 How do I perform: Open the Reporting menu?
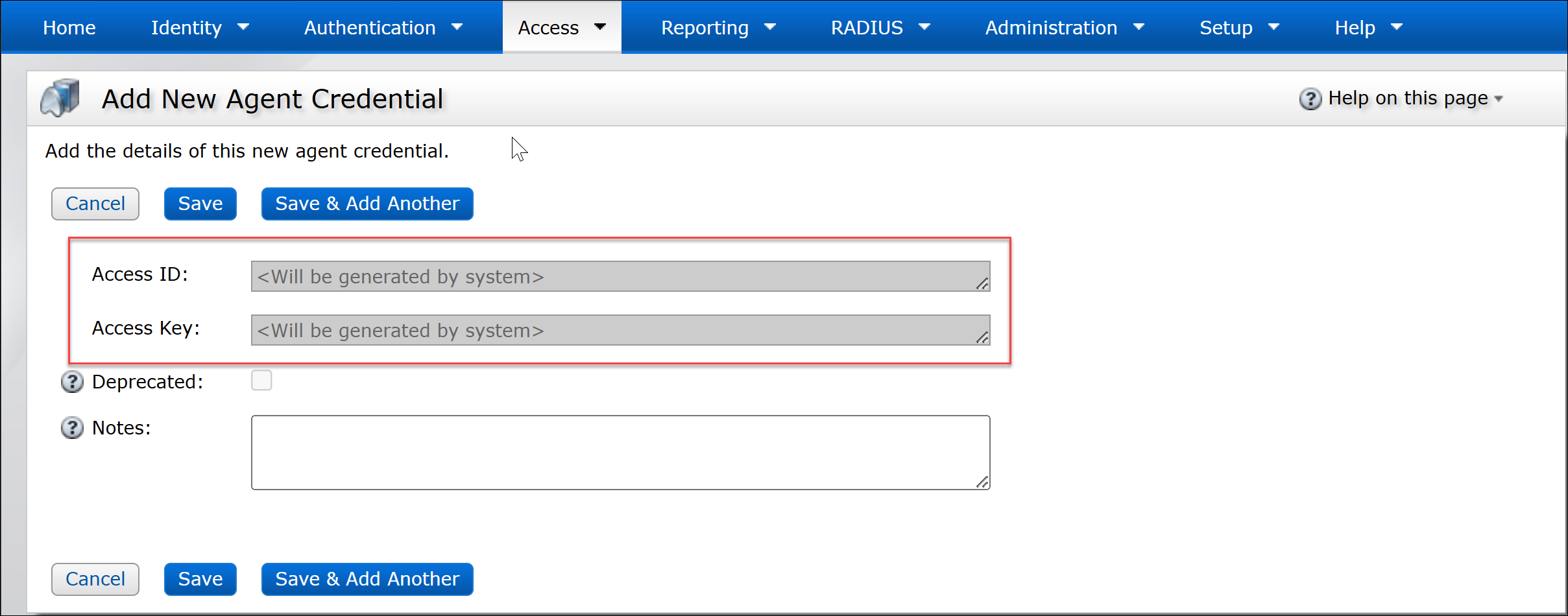[718, 27]
